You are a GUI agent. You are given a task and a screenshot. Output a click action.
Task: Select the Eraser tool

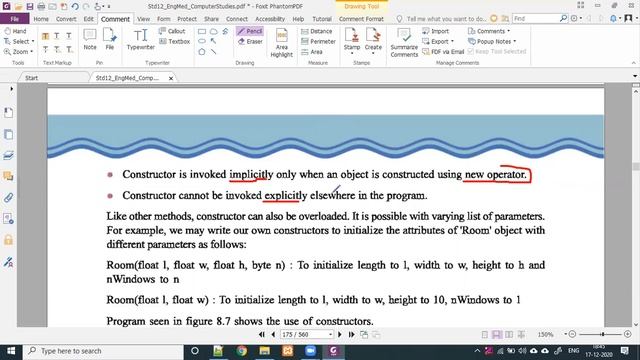[250, 41]
